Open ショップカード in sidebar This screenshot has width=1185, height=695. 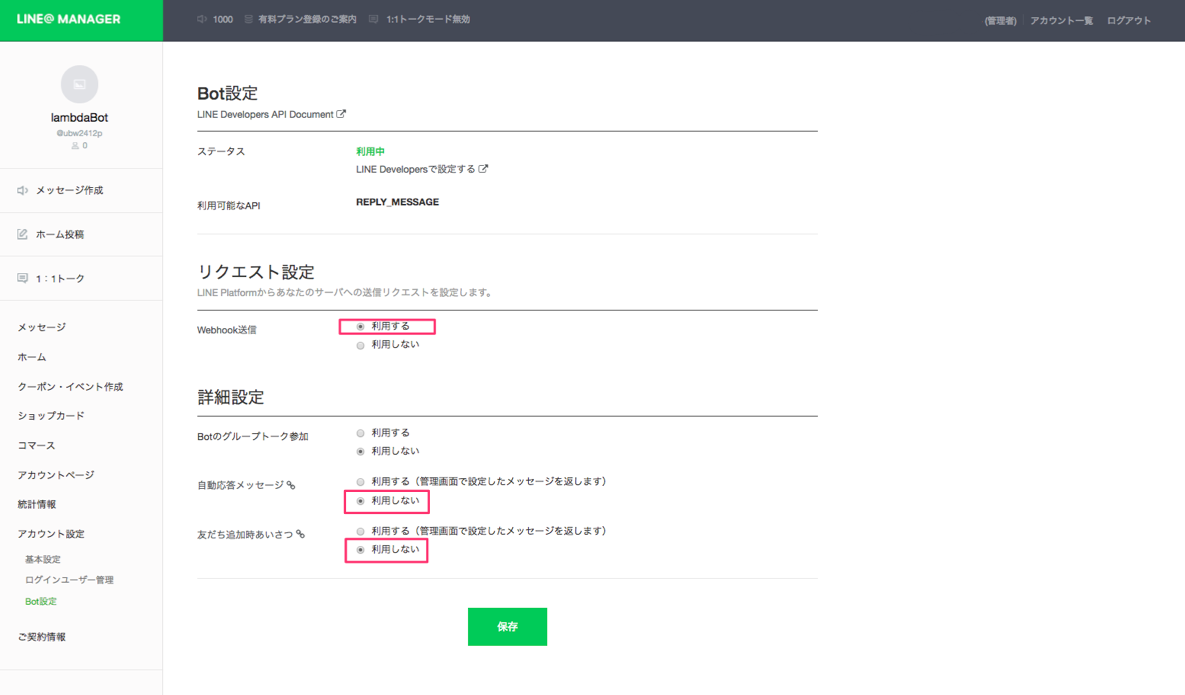(51, 415)
